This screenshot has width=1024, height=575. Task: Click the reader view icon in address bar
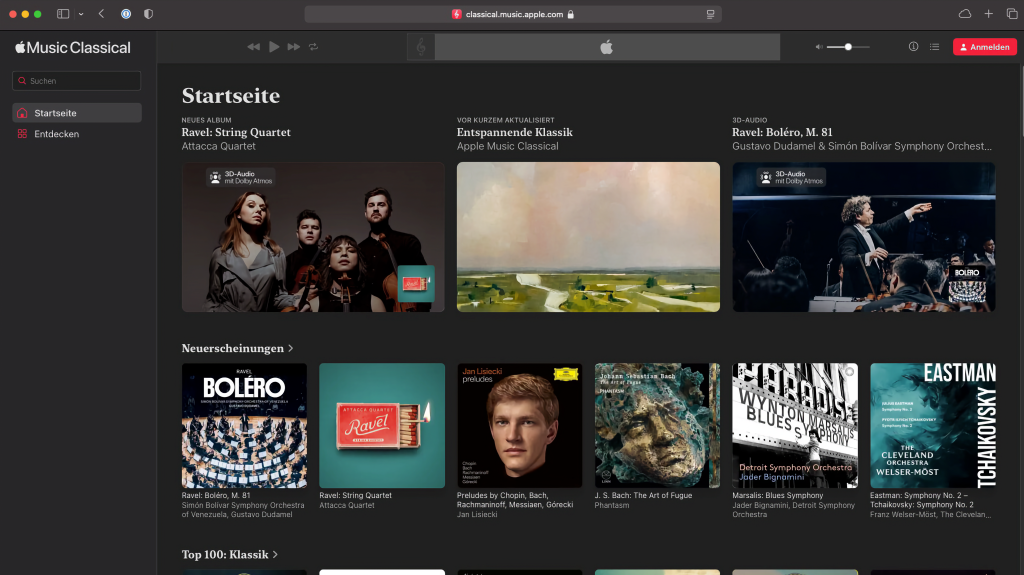coord(711,14)
